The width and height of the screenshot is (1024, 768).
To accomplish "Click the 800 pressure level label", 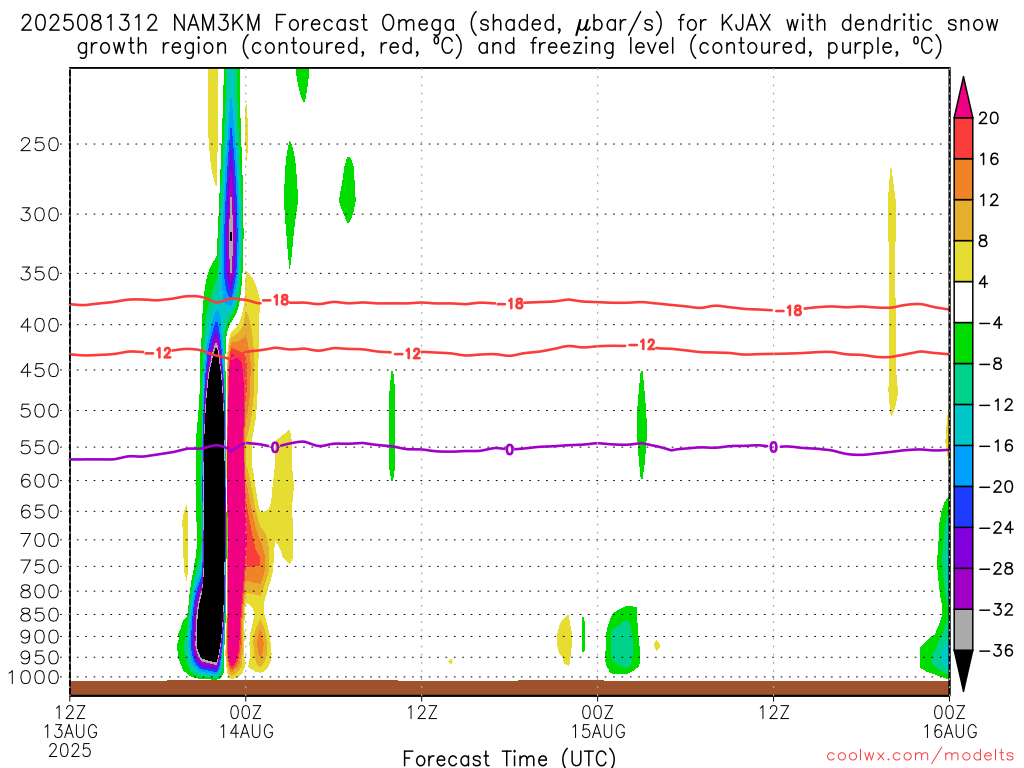I will tap(40, 591).
